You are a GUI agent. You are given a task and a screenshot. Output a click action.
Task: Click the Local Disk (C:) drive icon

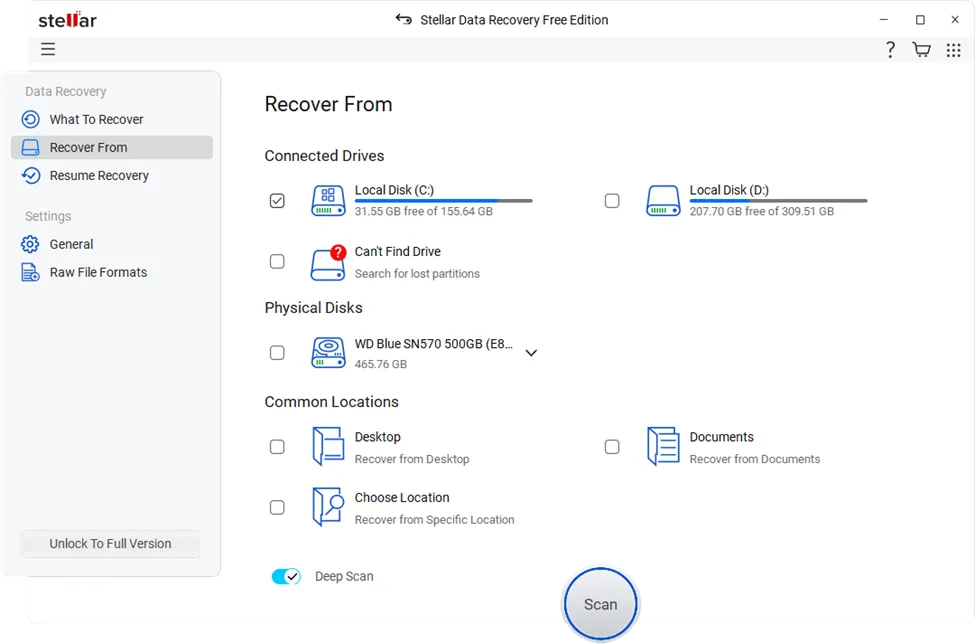(328, 201)
